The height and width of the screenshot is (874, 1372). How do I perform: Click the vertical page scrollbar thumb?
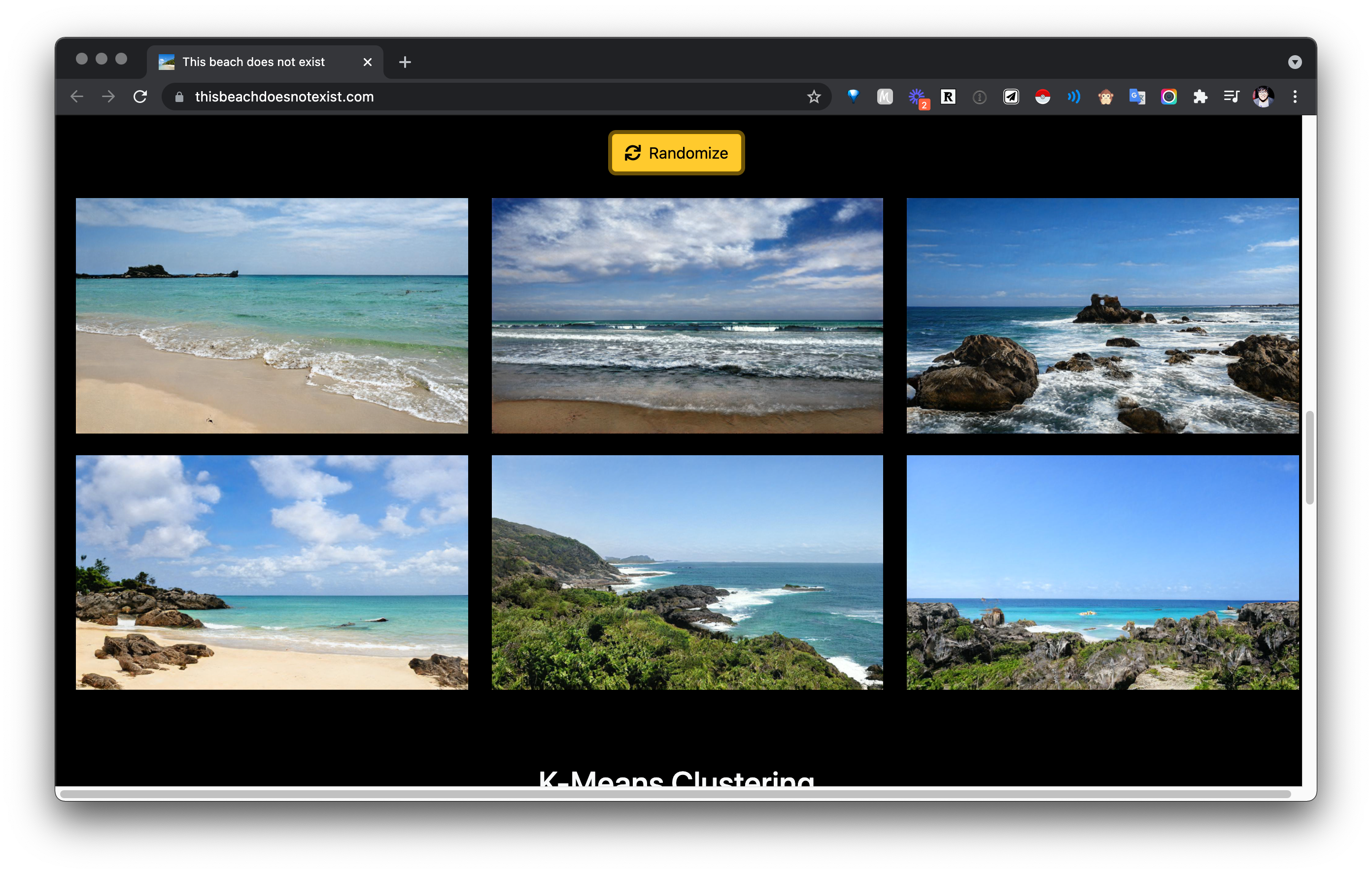coord(1309,457)
